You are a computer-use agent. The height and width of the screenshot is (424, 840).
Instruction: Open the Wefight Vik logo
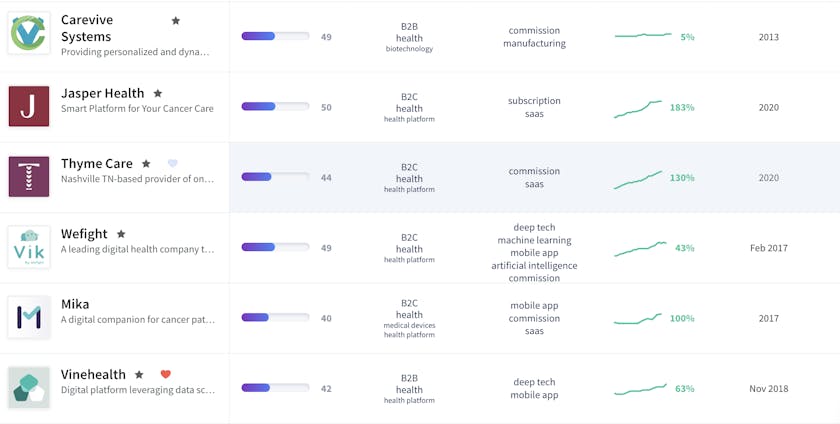click(28, 247)
